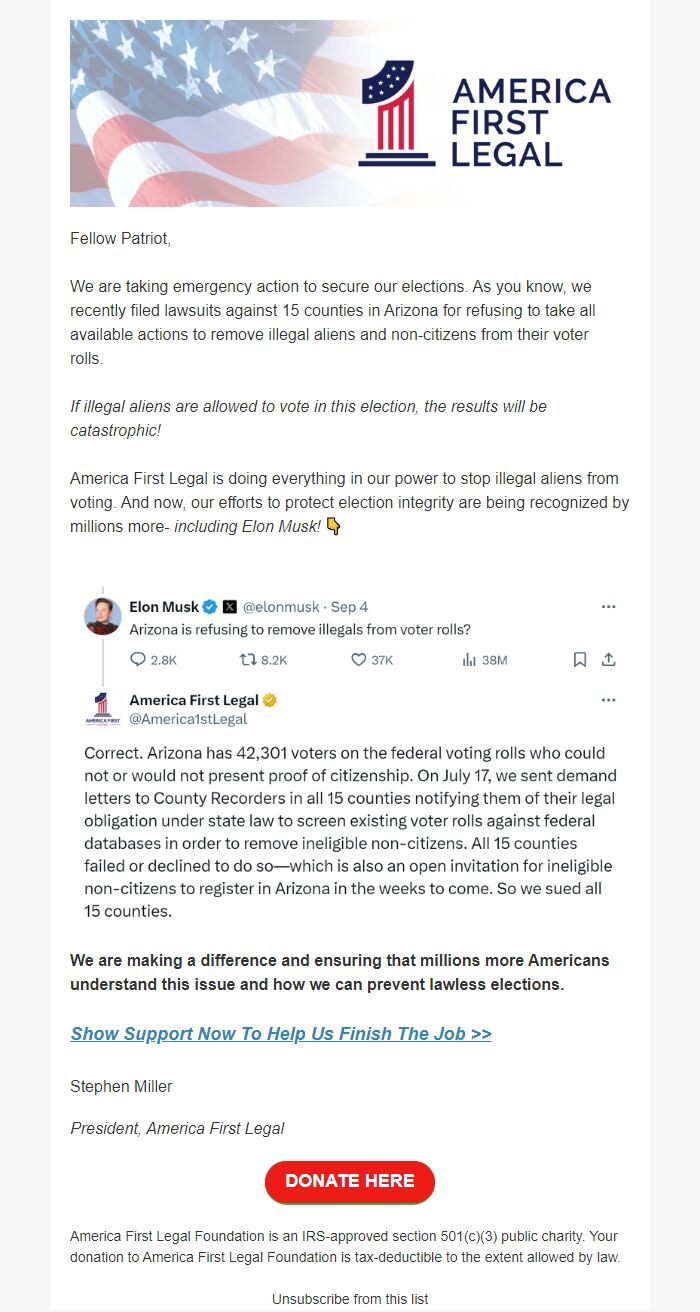Open the three-dot menu on America First Legal's tweet

pyautogui.click(x=608, y=700)
